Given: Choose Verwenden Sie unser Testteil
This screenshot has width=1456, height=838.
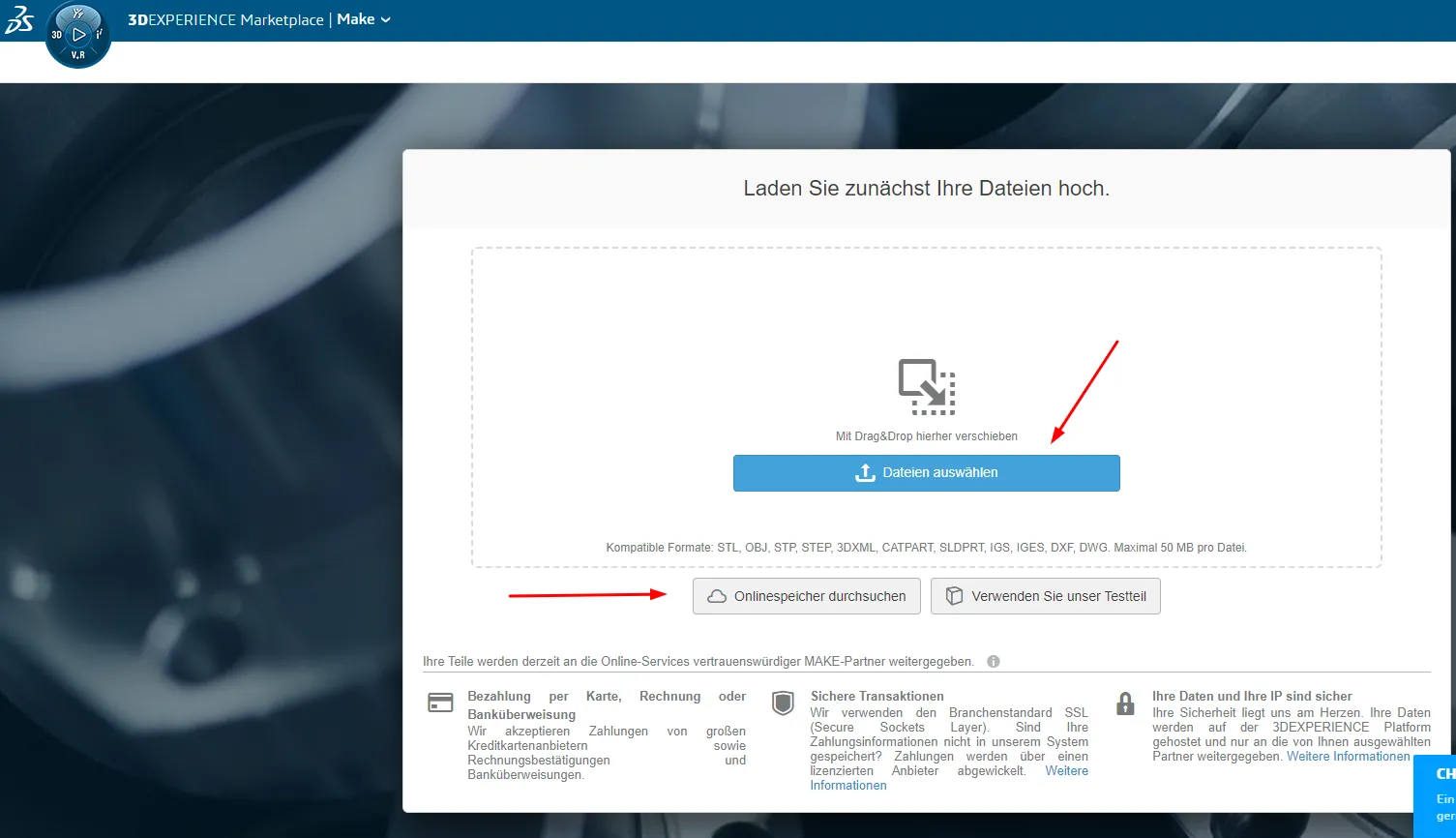Looking at the screenshot, I should click(x=1045, y=596).
